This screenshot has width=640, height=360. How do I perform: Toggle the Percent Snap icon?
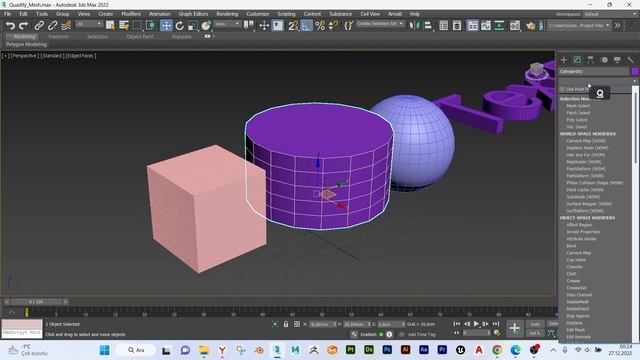[x=320, y=26]
